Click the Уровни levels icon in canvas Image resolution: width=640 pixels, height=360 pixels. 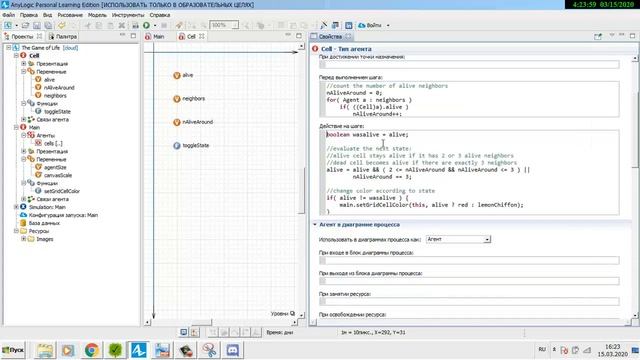click(x=292, y=313)
